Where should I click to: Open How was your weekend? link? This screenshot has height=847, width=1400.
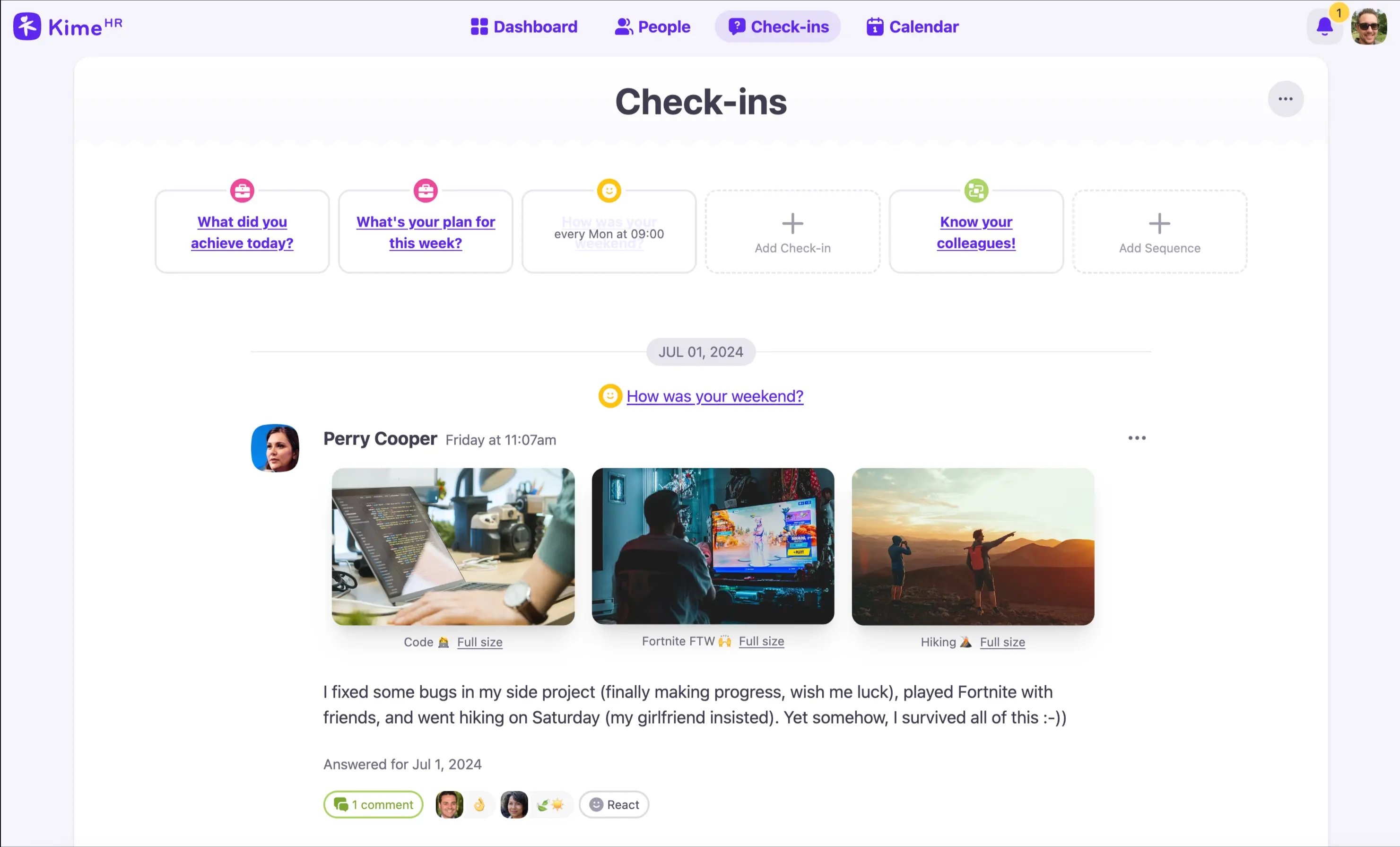714,396
